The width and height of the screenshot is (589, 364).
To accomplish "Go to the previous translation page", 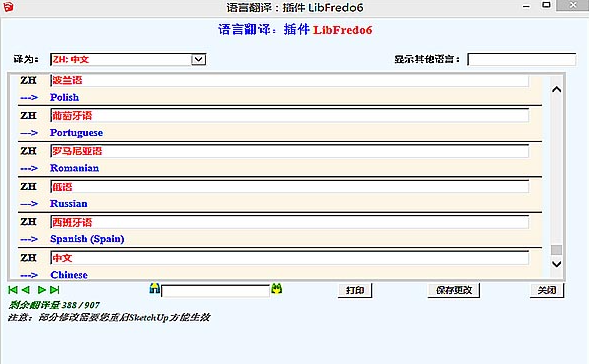I will 26,290.
